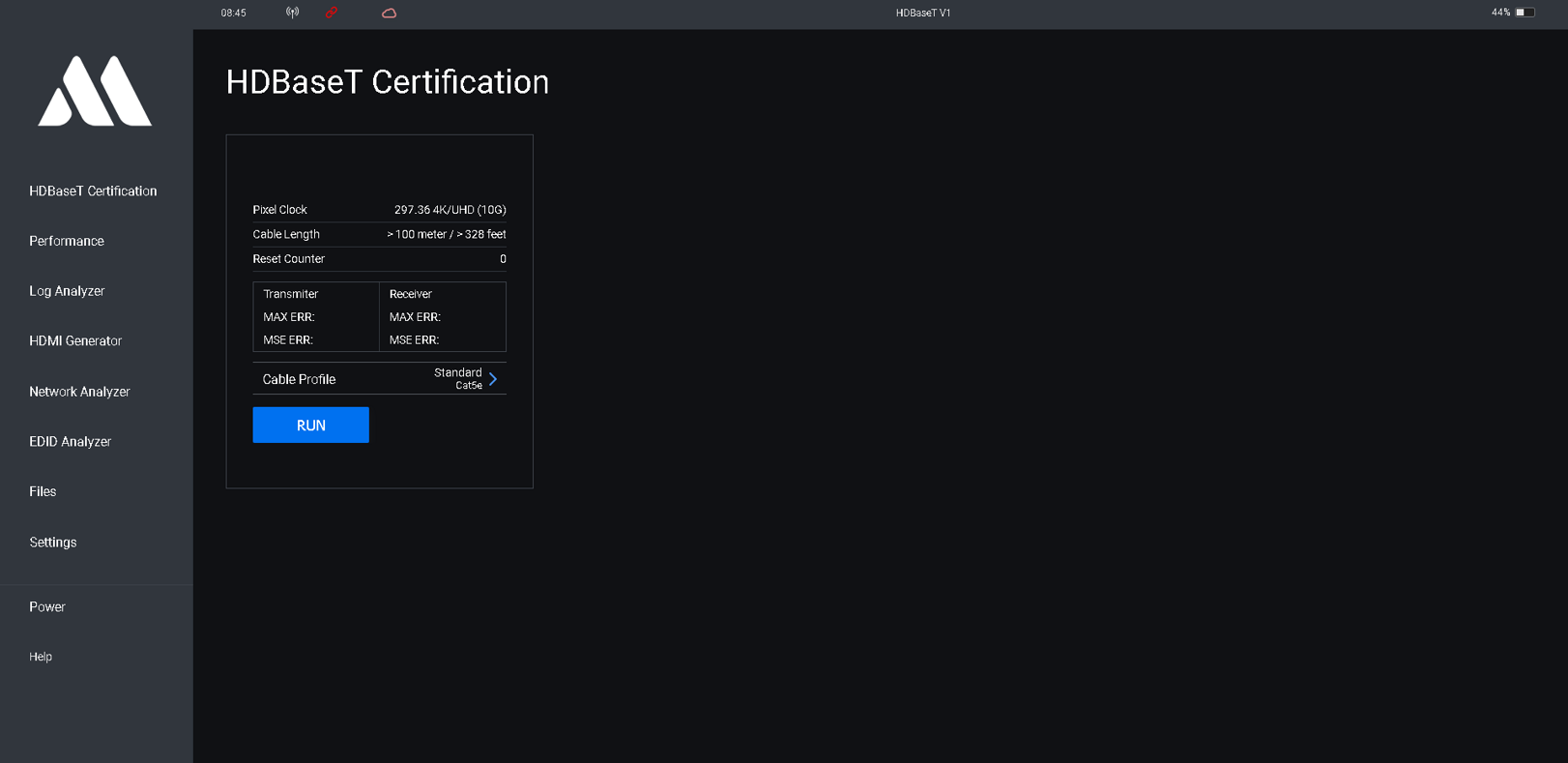Image resolution: width=1568 pixels, height=763 pixels.
Task: Click the Transmitter column header
Action: (290, 294)
